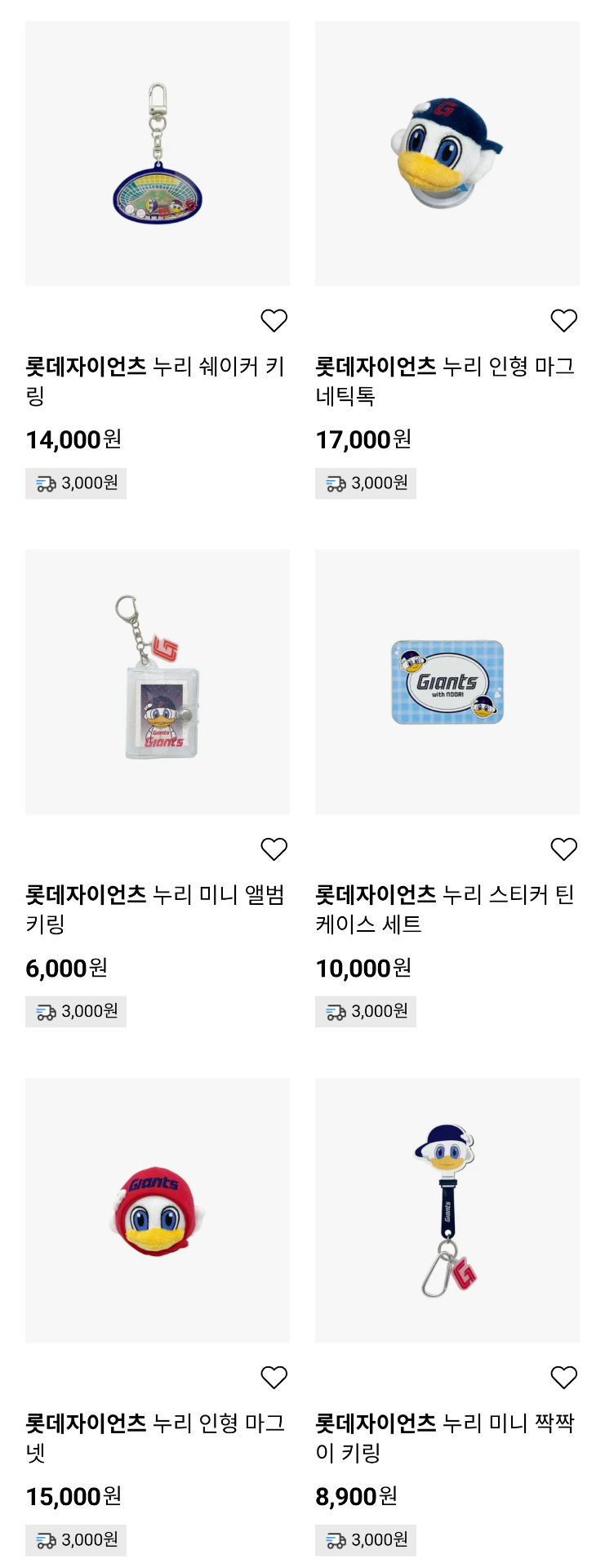Tap the heart for 누리 인형 마그넷

pyautogui.click(x=274, y=1378)
